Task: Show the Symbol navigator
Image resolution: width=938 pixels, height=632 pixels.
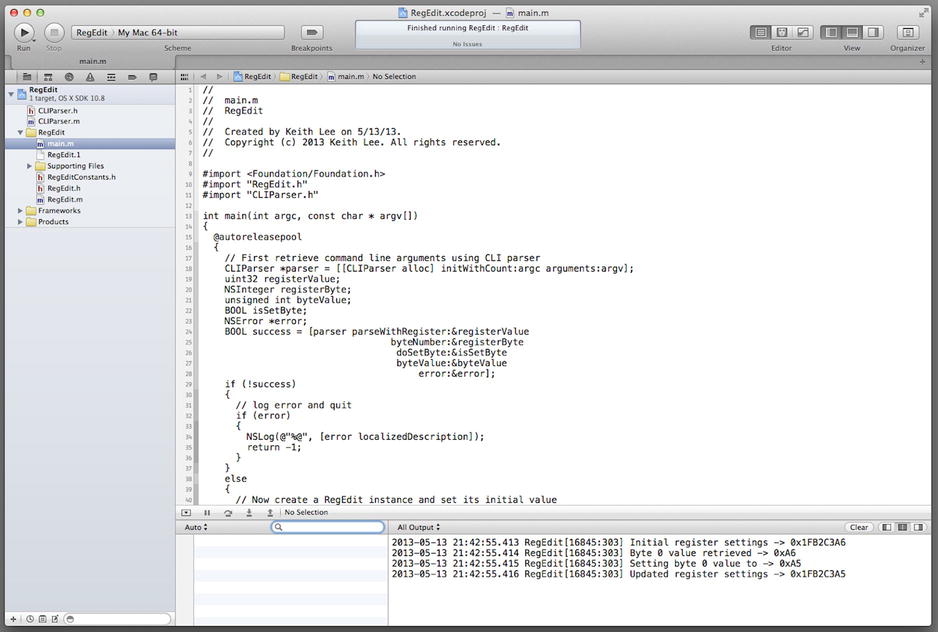Action: point(48,77)
